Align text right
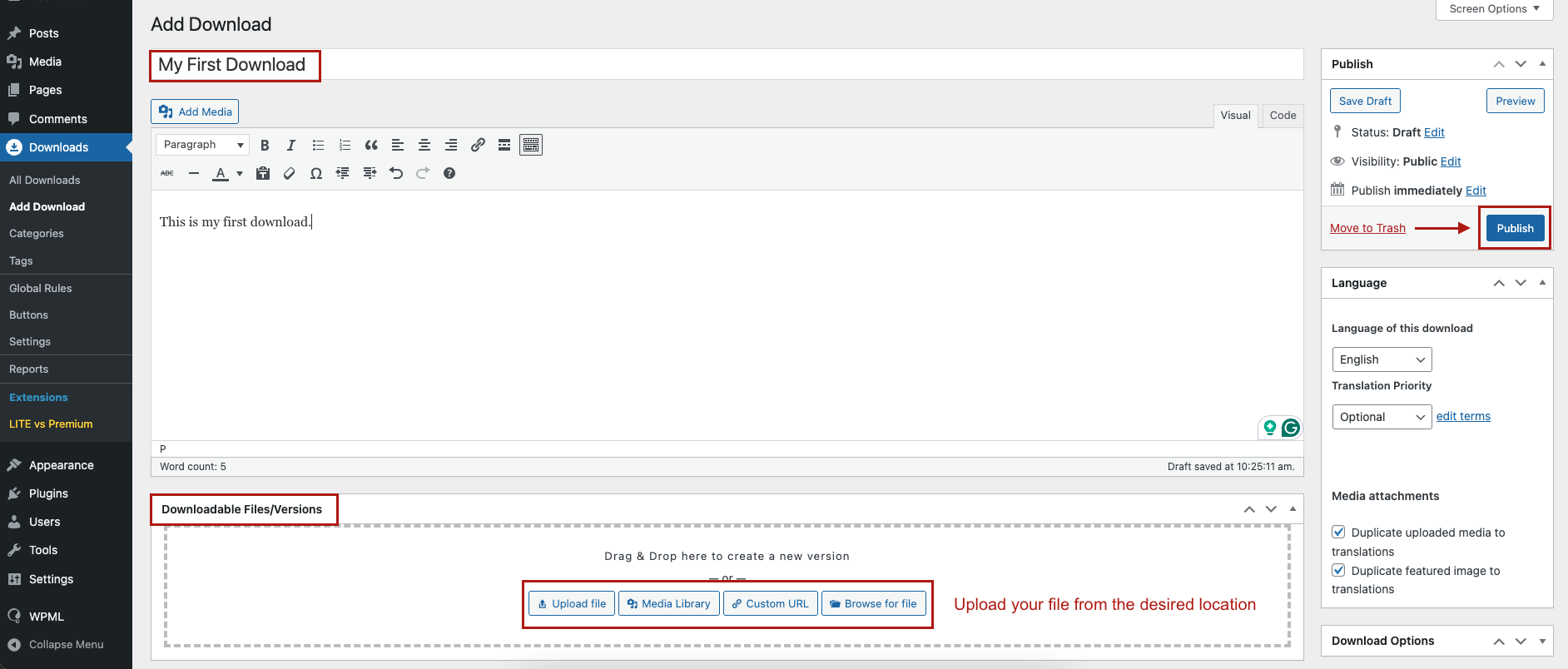The width and height of the screenshot is (1568, 669). [x=451, y=145]
